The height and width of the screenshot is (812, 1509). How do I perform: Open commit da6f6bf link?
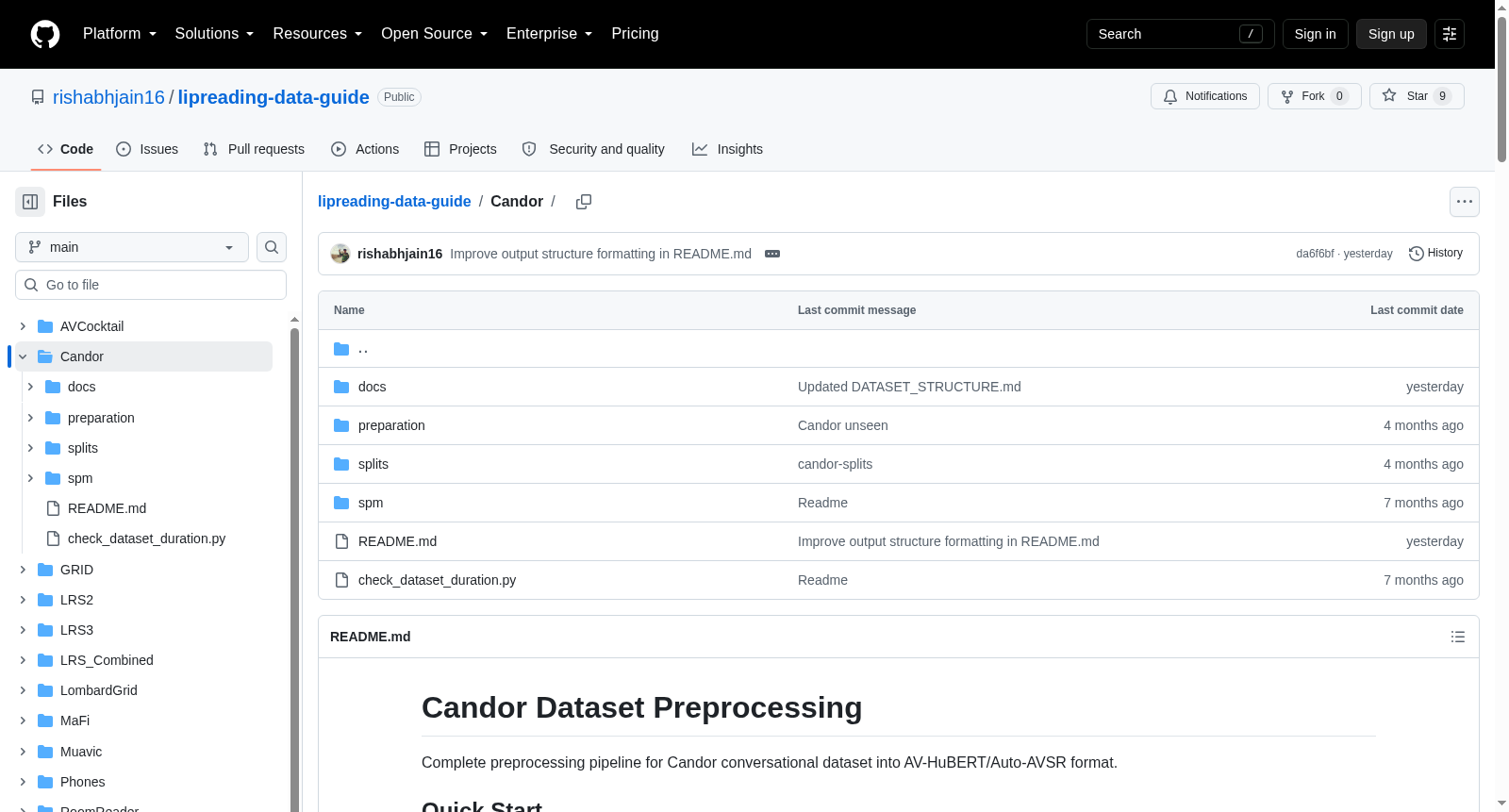(1315, 254)
